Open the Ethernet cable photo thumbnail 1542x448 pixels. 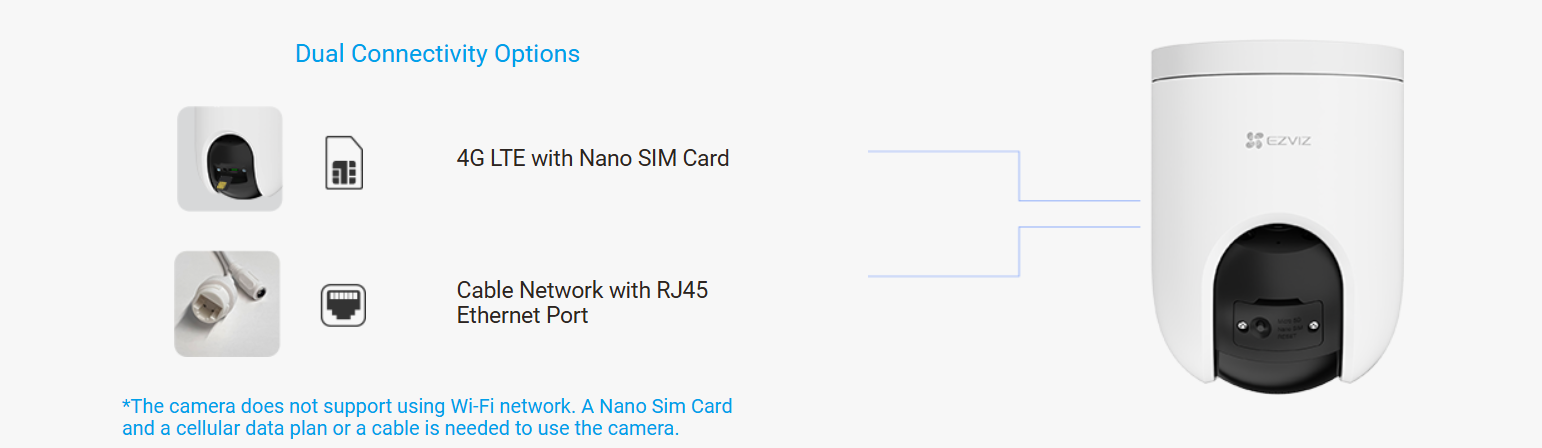click(227, 304)
